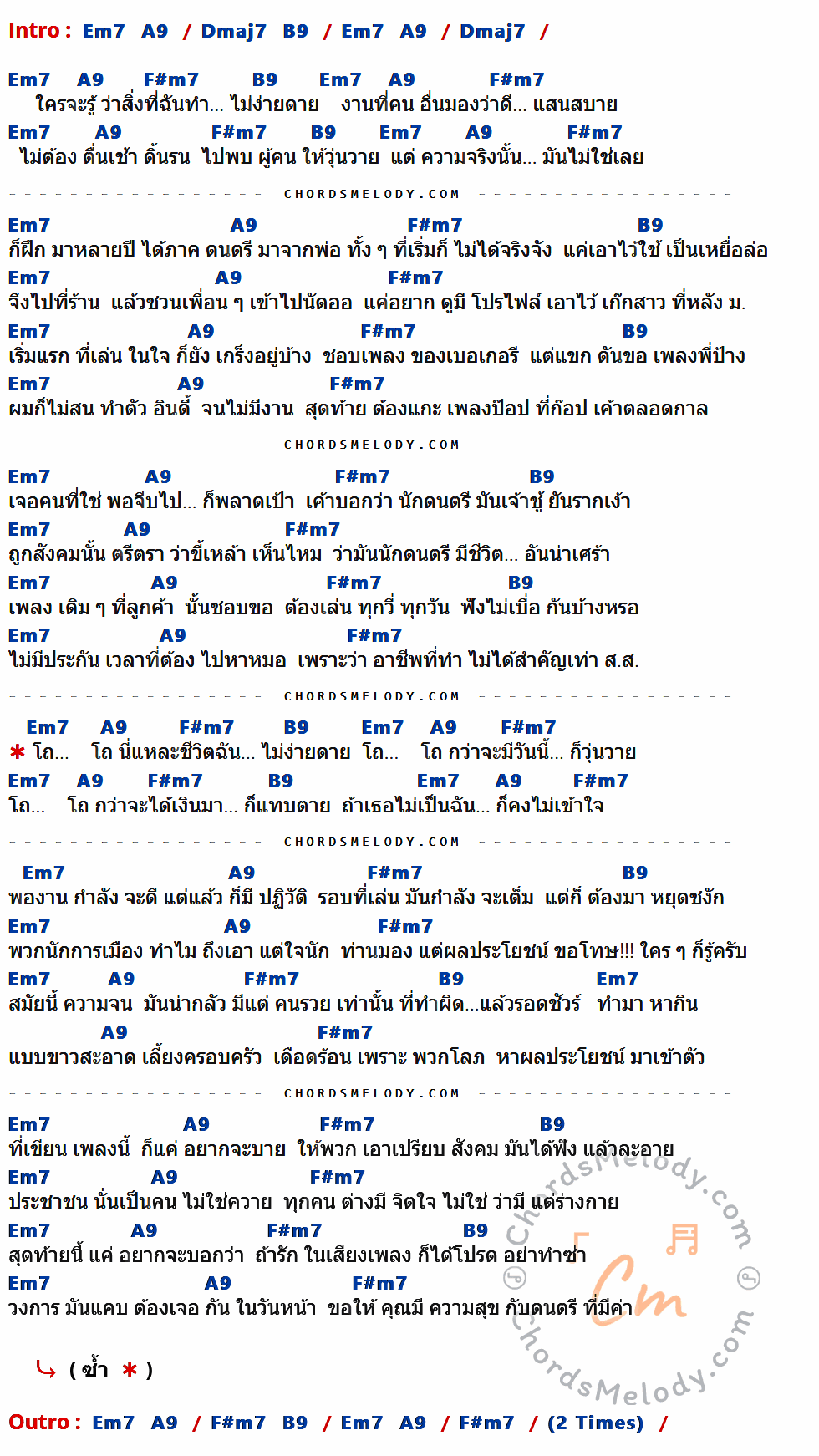
Task: Click lyric 'พองาน กำลัง จะดี แต่แล้ว ก็มี ปฏิวัติ'
Action: point(158,899)
